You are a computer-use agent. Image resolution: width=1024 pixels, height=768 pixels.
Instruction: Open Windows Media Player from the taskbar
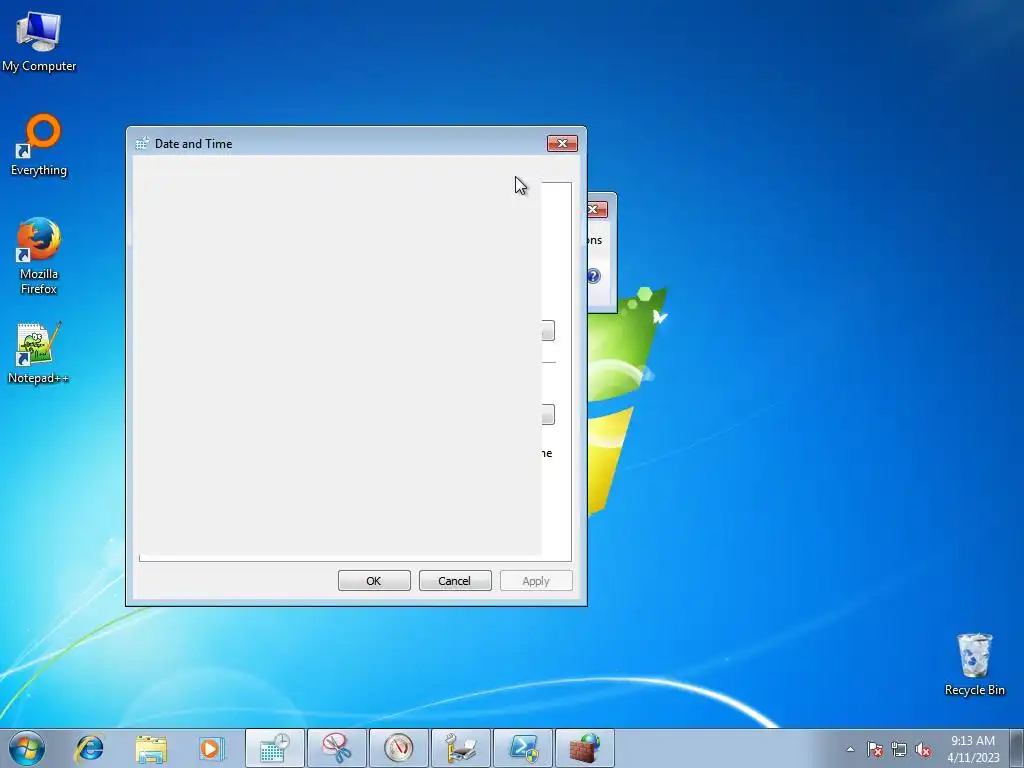tap(212, 748)
